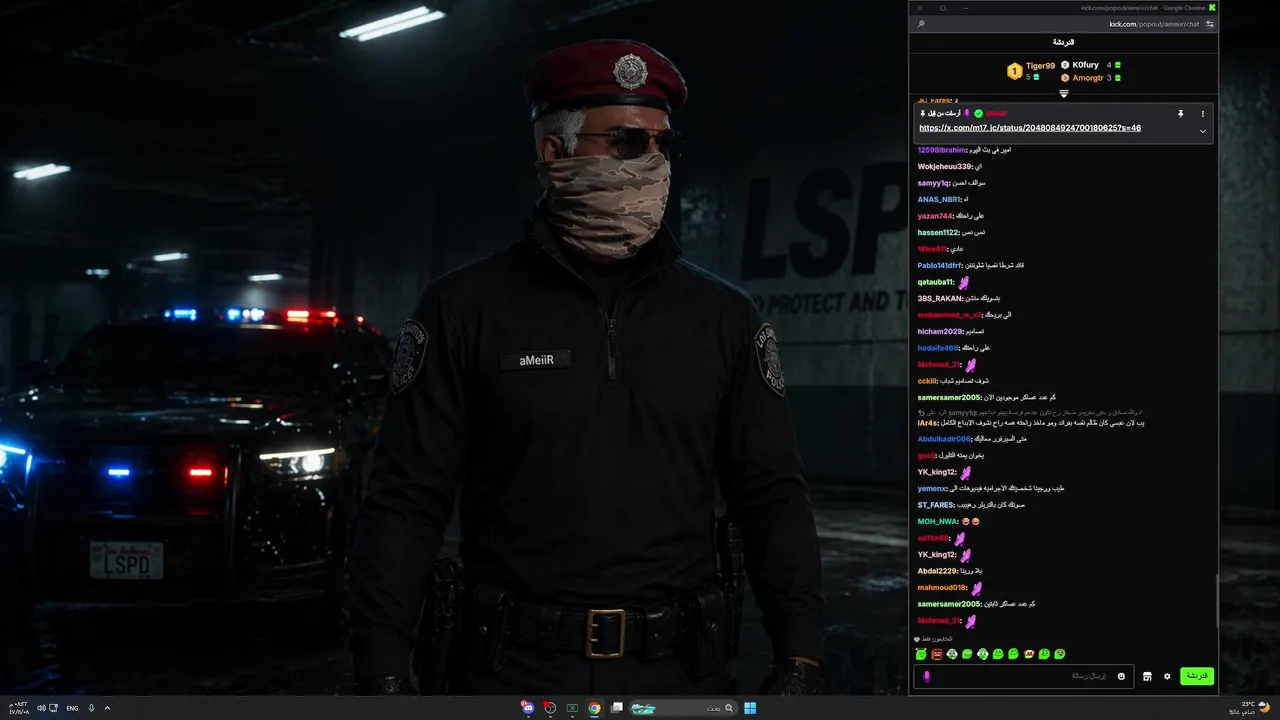Open the volume icon in system tray
The image size is (1280, 720).
click(41, 708)
